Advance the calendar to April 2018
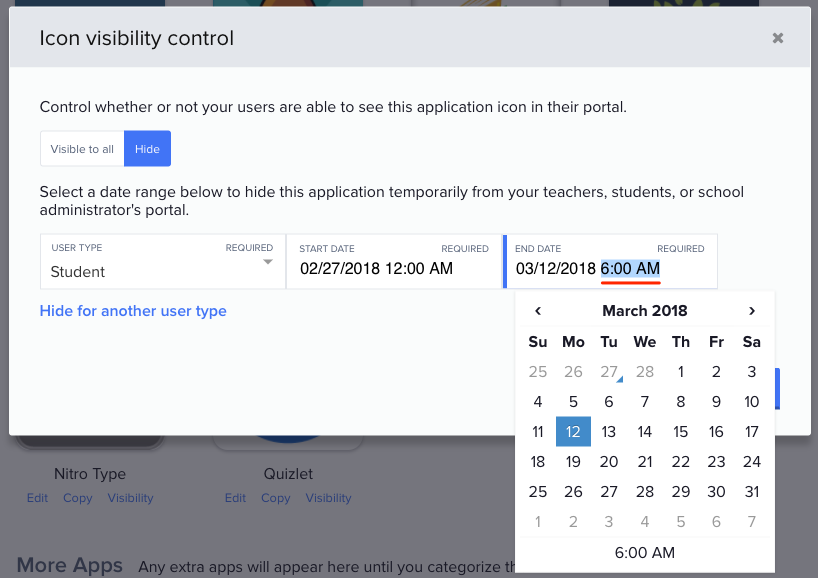The height and width of the screenshot is (578, 818). 751,311
